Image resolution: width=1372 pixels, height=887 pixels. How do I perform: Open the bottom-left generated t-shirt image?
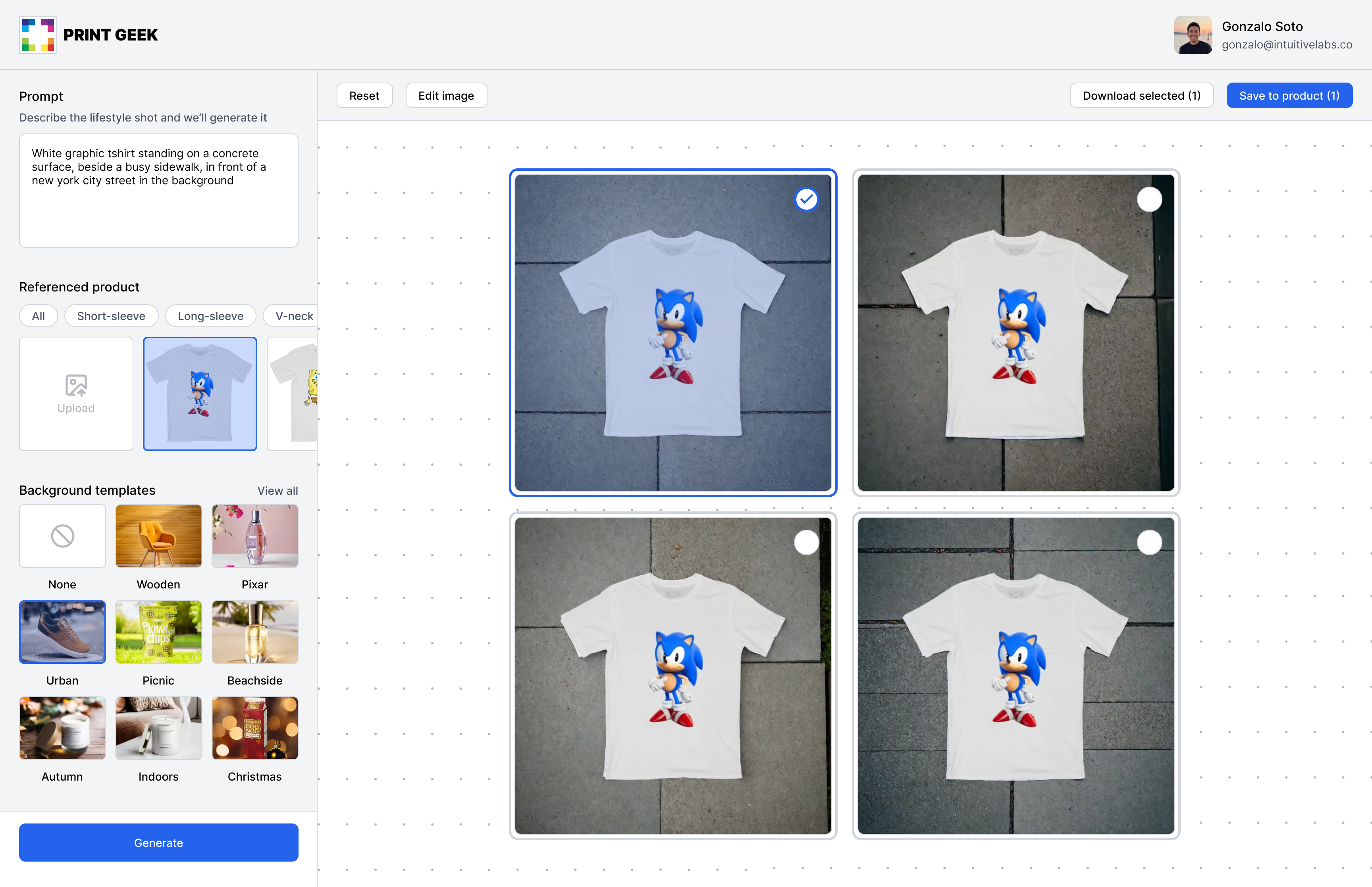point(673,675)
